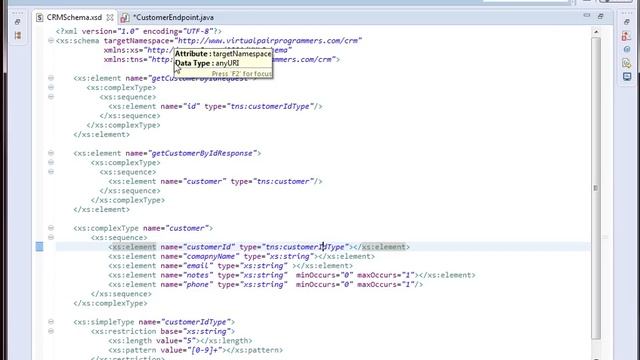Collapse the xs:restriction fold

click(51, 331)
